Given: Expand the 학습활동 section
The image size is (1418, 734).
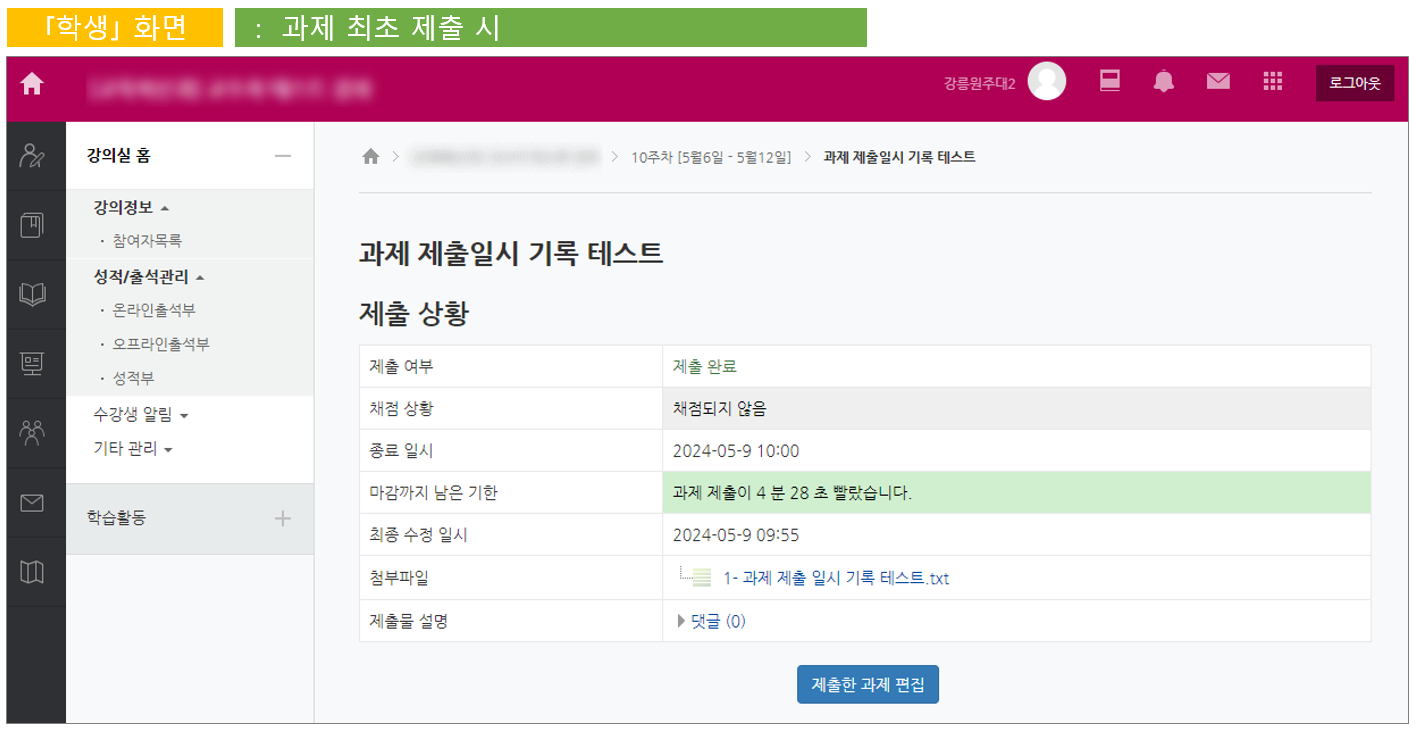Looking at the screenshot, I should [x=283, y=518].
